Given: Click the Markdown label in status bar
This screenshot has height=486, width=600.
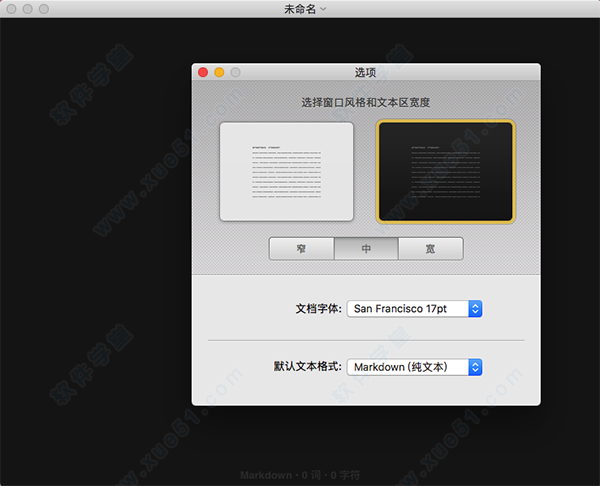Looking at the screenshot, I should (264, 475).
